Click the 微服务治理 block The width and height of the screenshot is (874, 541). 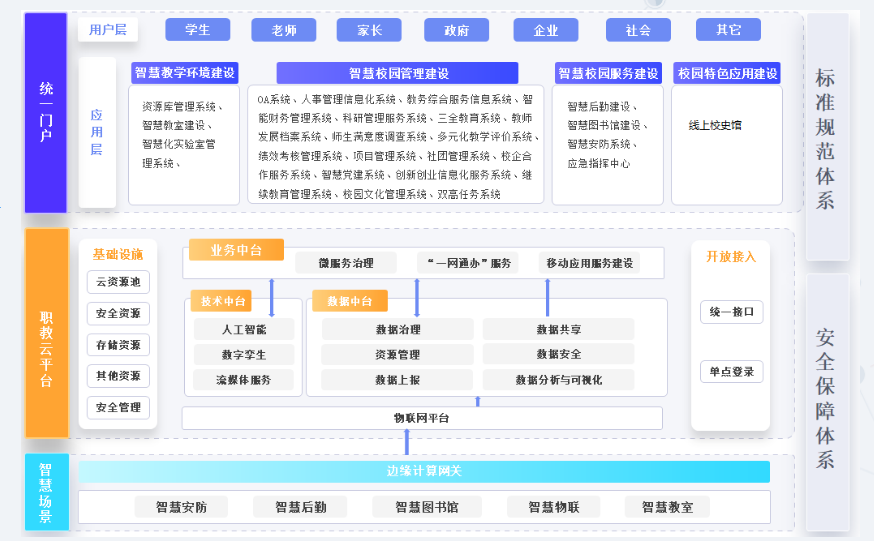pyautogui.click(x=346, y=263)
